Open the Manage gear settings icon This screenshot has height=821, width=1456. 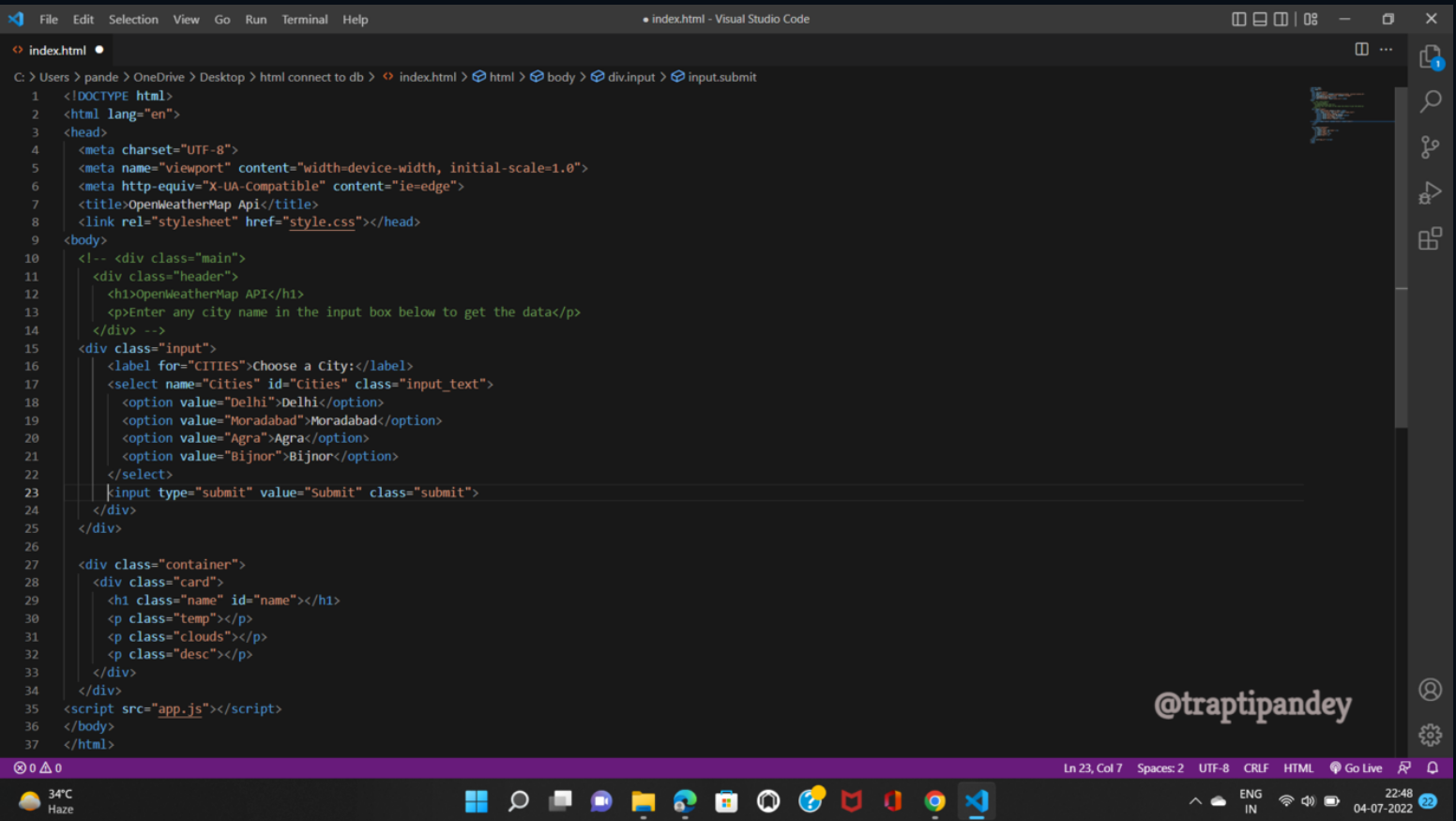[x=1430, y=735]
